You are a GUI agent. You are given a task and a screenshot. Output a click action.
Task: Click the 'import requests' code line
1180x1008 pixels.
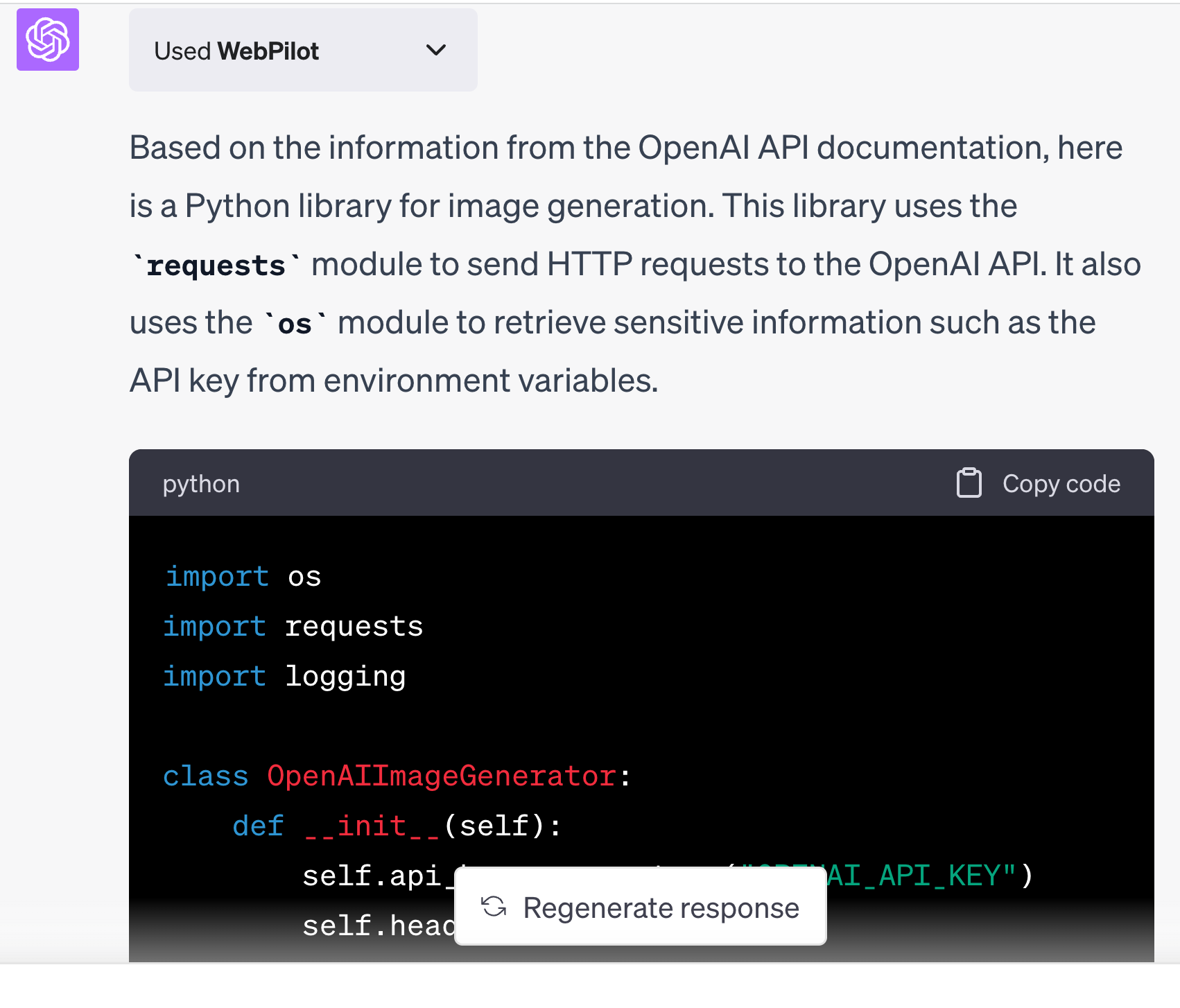point(293,627)
